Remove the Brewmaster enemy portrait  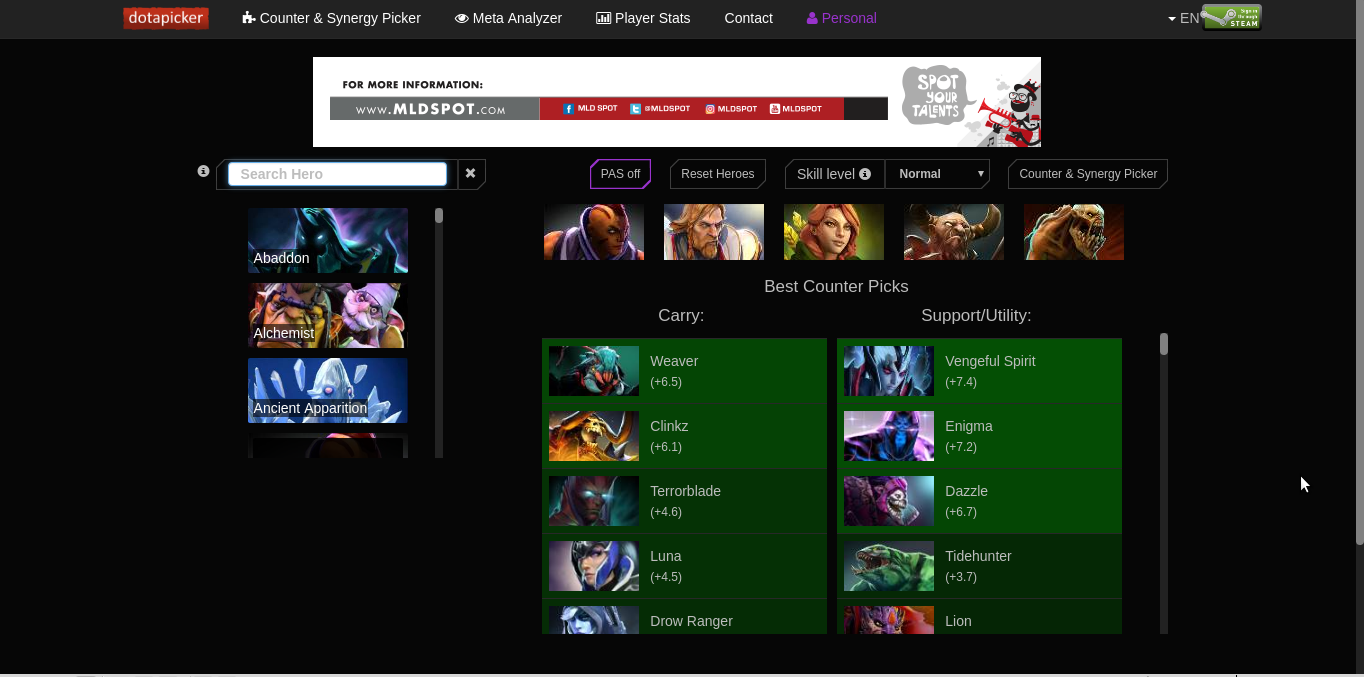pyautogui.click(x=954, y=232)
